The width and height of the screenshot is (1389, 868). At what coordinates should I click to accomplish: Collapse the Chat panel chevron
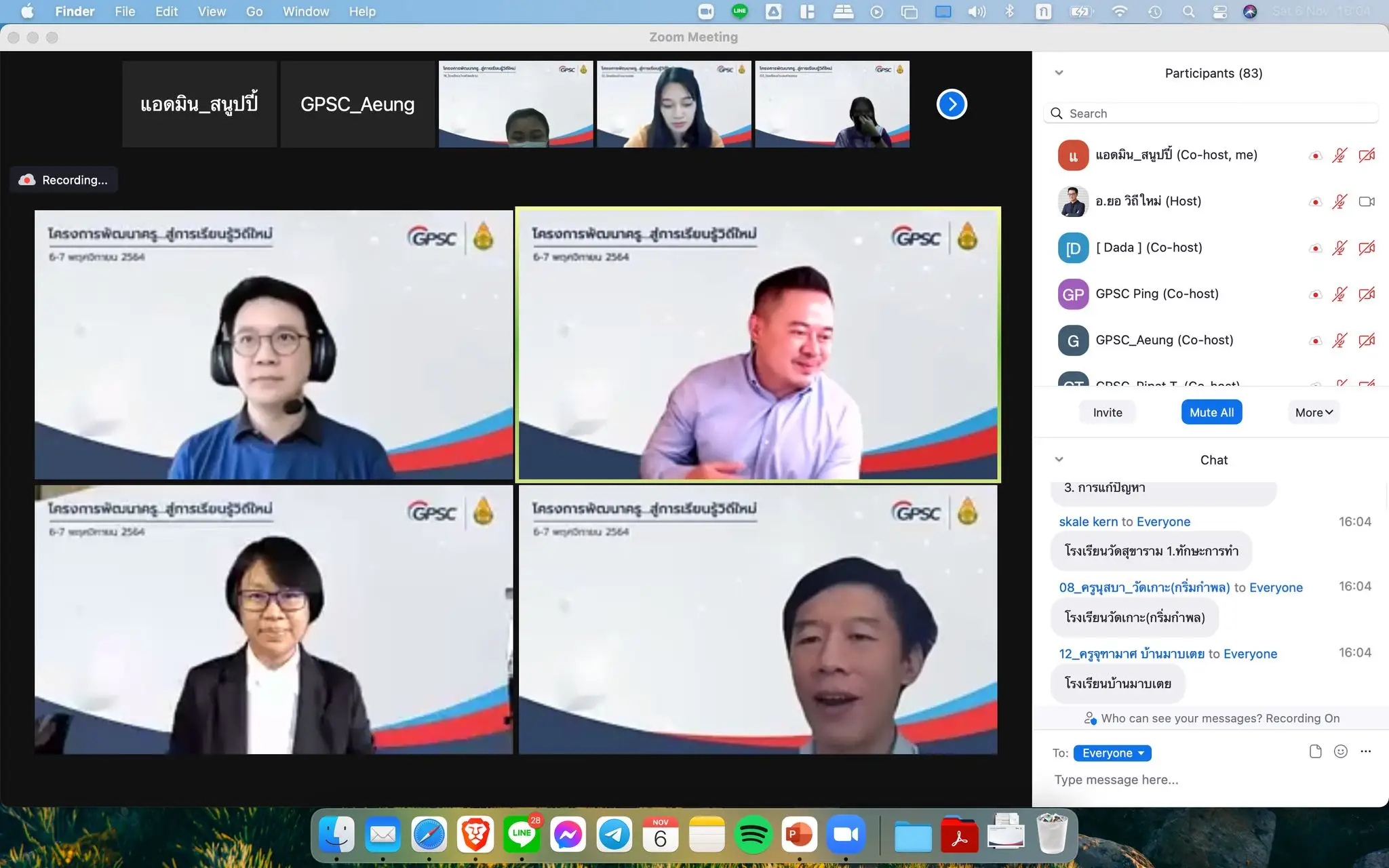(1059, 460)
